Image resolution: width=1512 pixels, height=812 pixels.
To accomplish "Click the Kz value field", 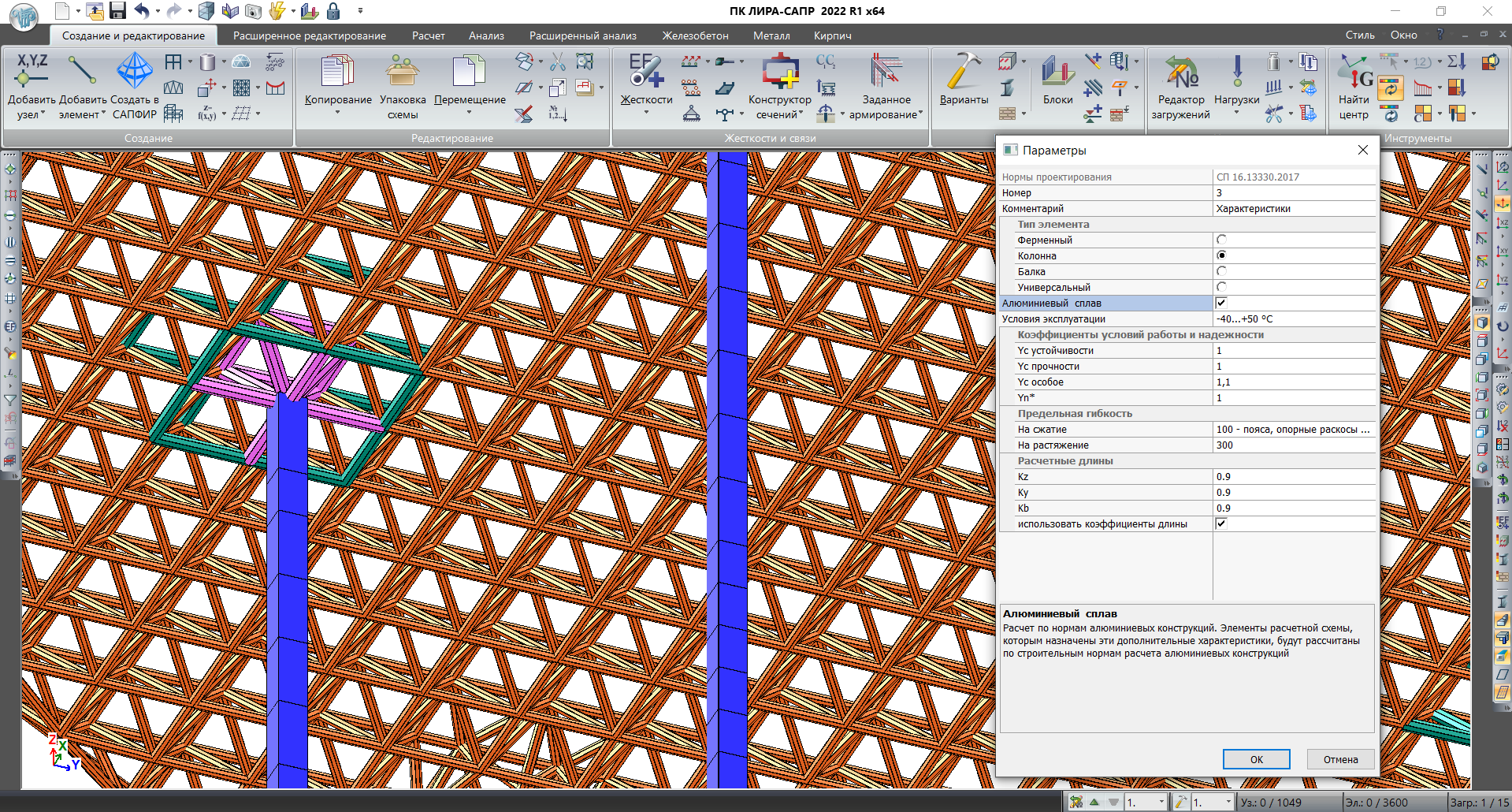I will click(1294, 477).
